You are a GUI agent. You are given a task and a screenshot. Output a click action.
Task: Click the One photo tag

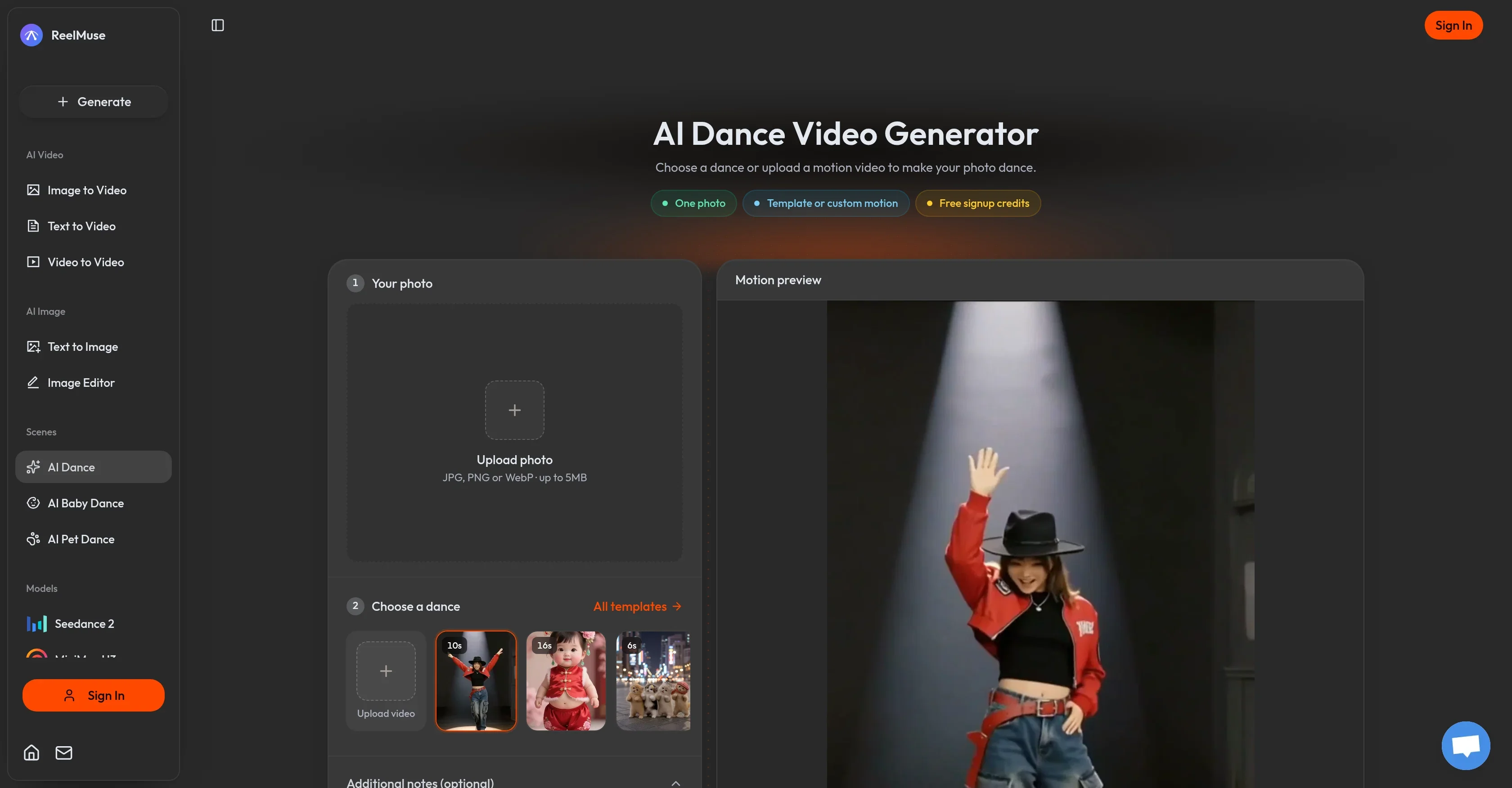(x=694, y=203)
